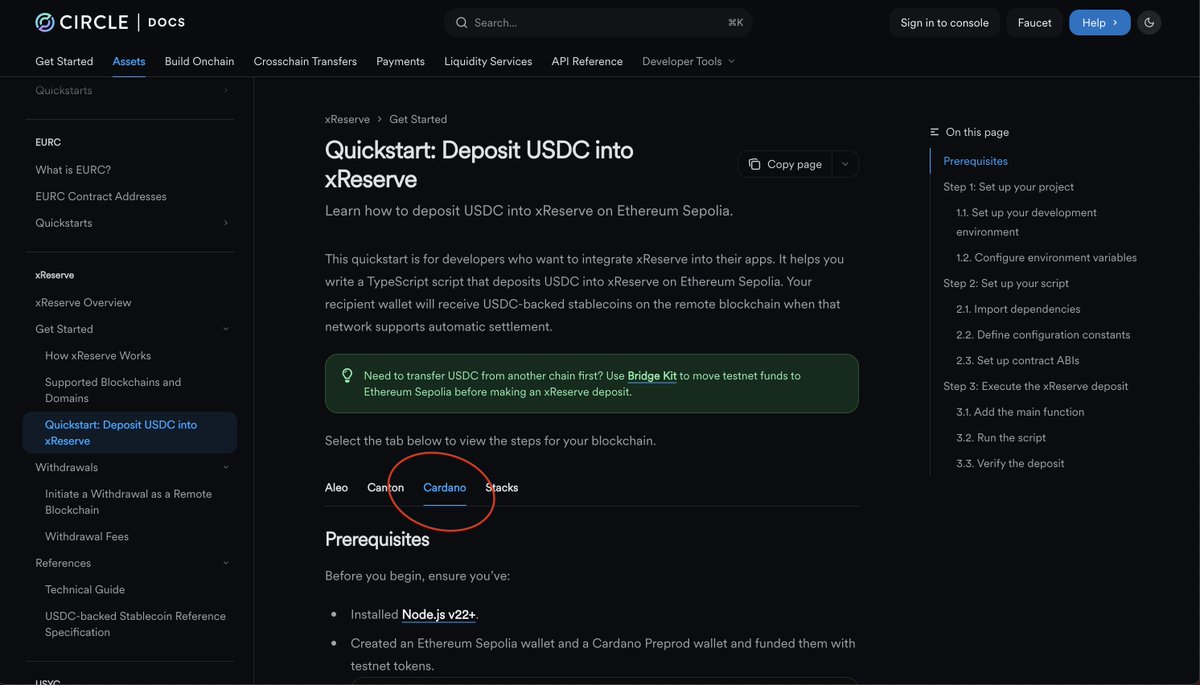Follow the Bridge Kit link
Image resolution: width=1200 pixels, height=685 pixels.
(x=652, y=376)
